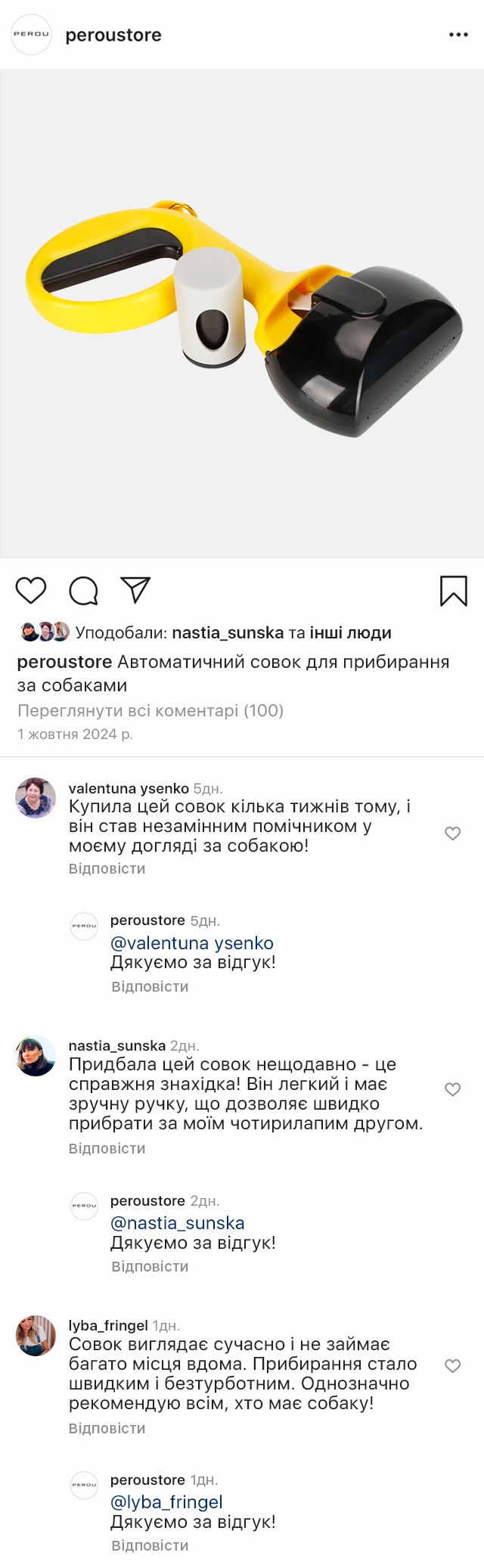Screen dimensions: 484x1568
Task: Open the Perou profile logo in the header
Action: coord(31,35)
